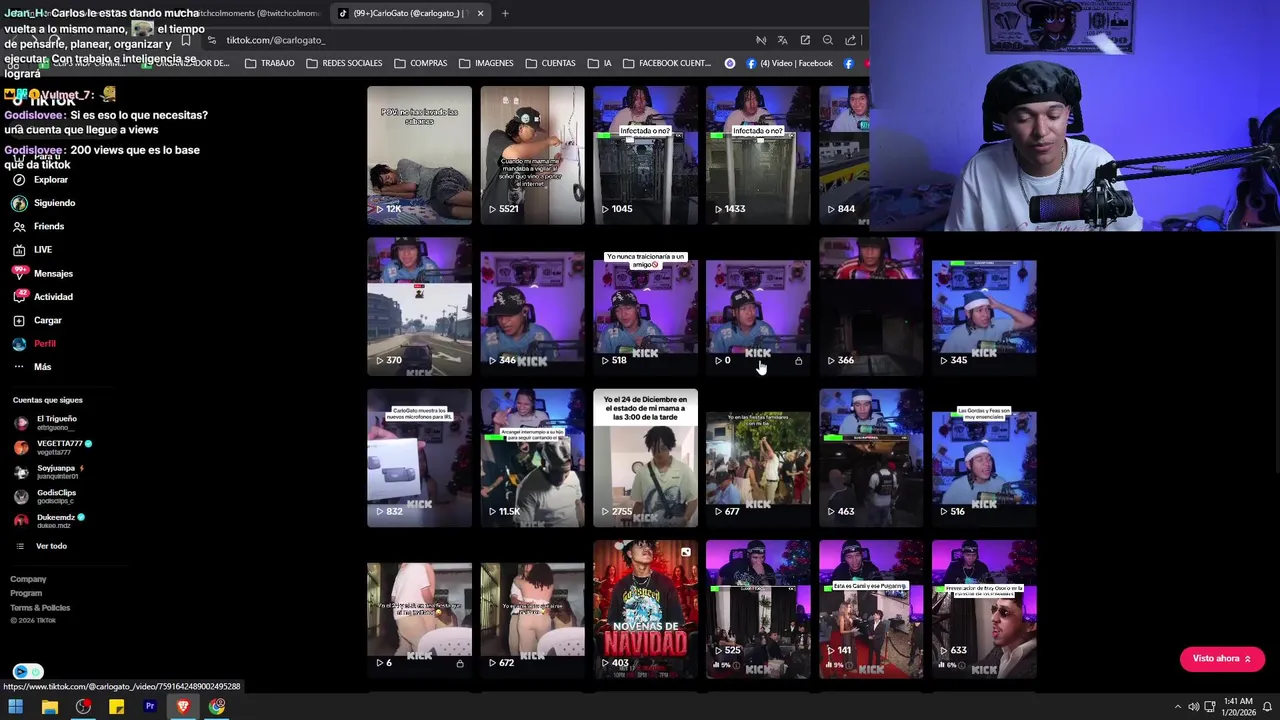Open Siguiendo in the sidebar

[x=44, y=203]
